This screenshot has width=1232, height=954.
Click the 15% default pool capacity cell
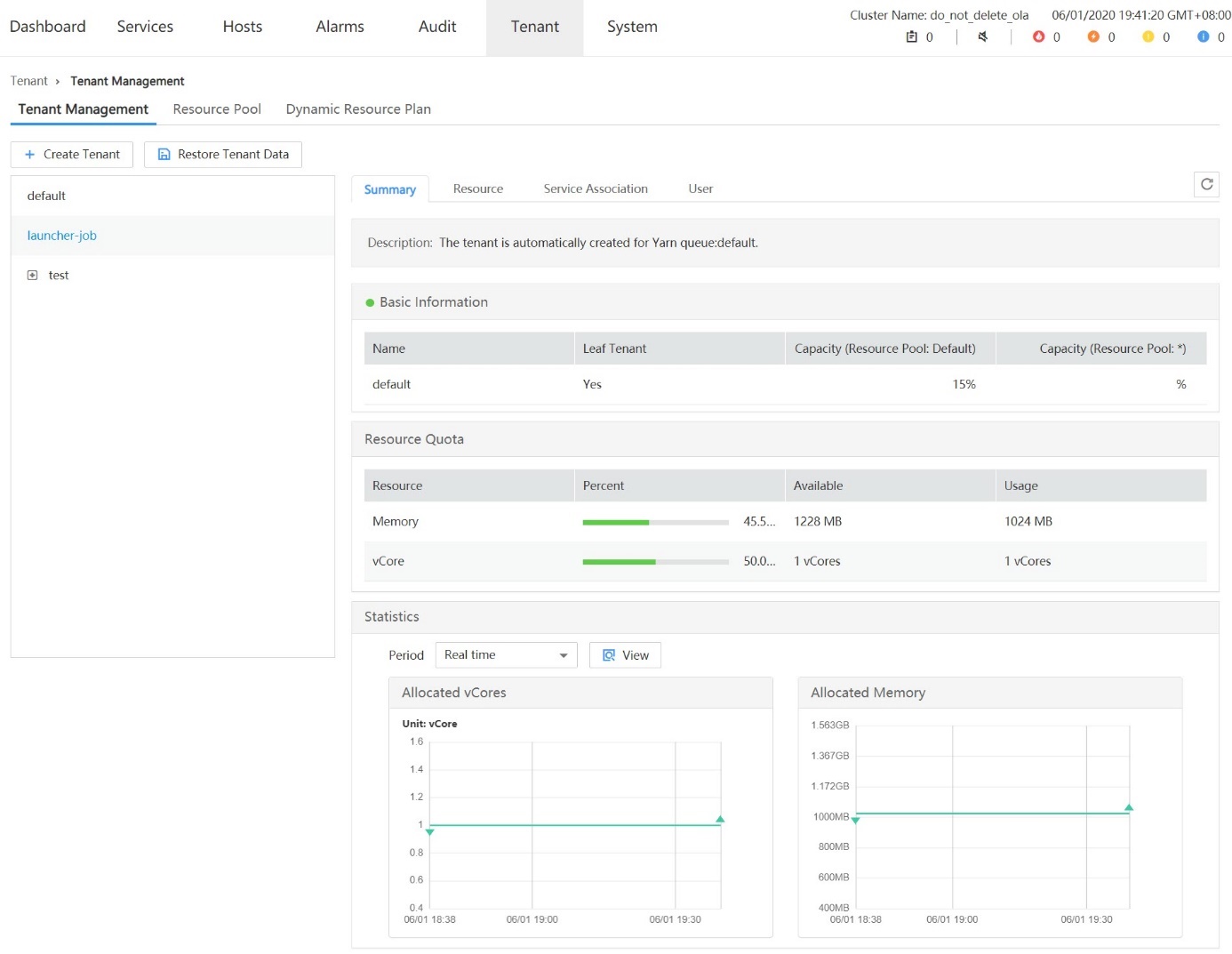964,385
